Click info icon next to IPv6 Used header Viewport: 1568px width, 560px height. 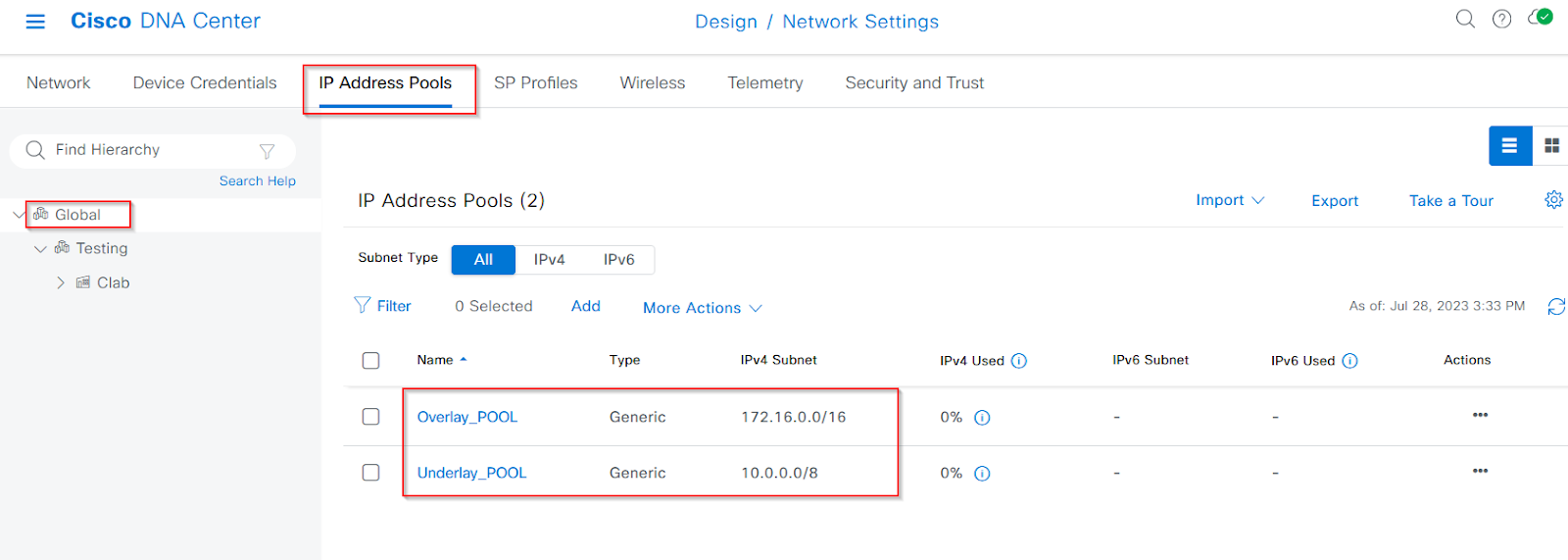point(1349,361)
